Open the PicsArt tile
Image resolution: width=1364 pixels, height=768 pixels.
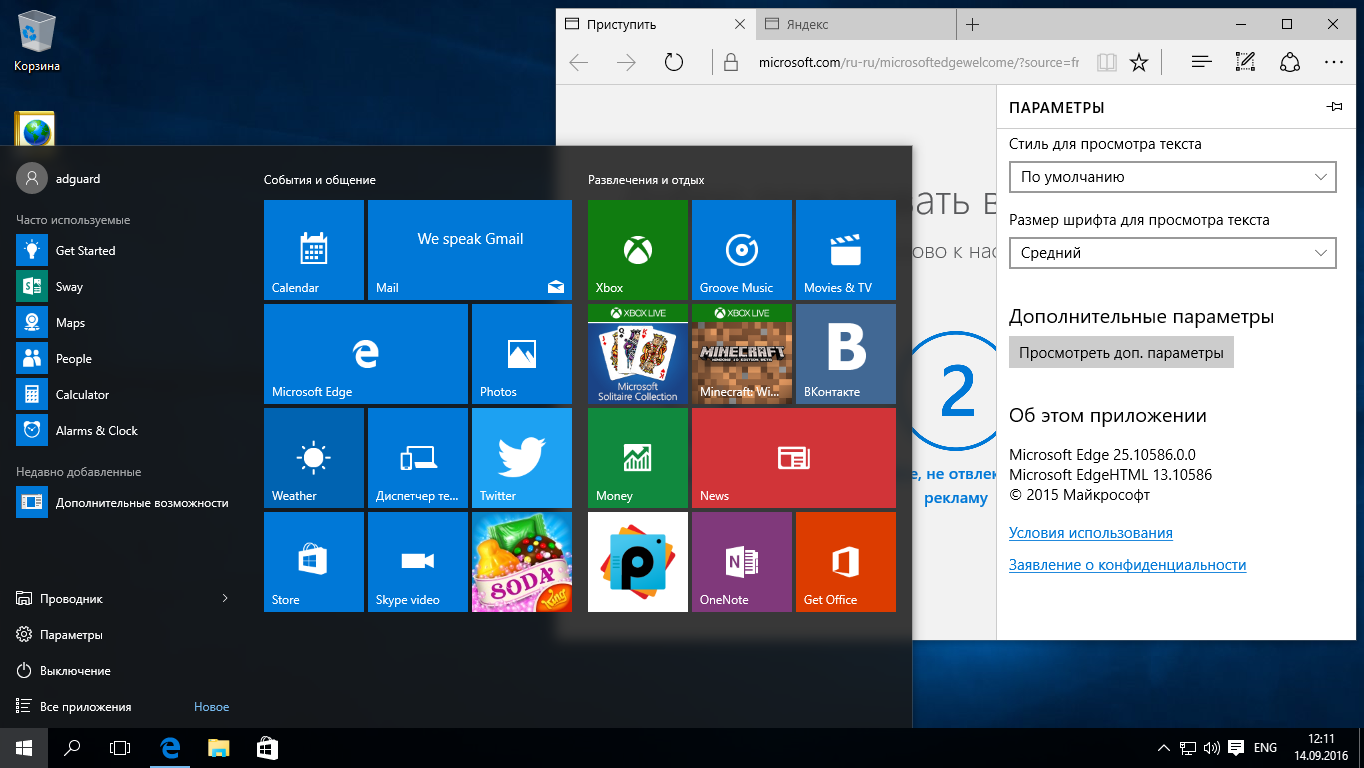(638, 562)
